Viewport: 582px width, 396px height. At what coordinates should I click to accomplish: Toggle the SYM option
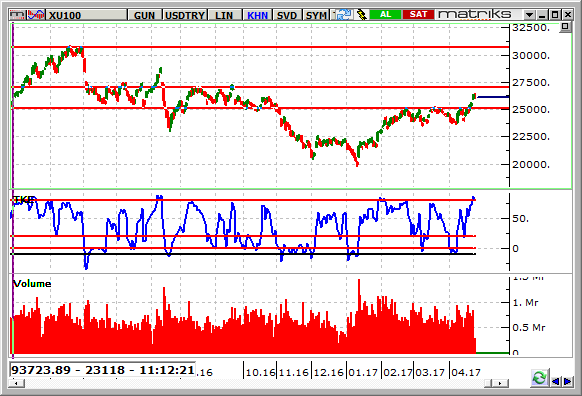tap(316, 15)
